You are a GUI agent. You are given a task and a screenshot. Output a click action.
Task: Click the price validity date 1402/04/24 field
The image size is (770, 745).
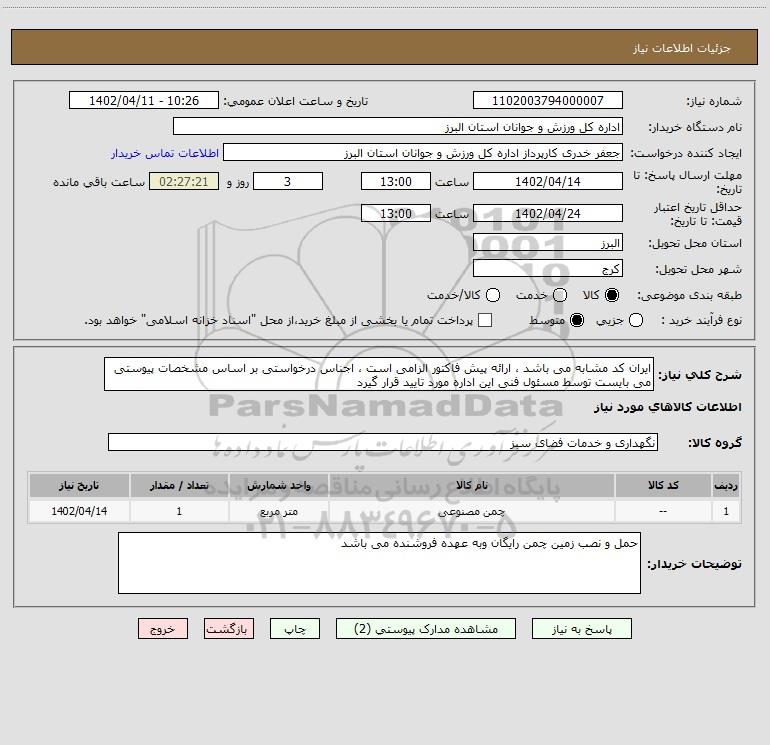548,213
